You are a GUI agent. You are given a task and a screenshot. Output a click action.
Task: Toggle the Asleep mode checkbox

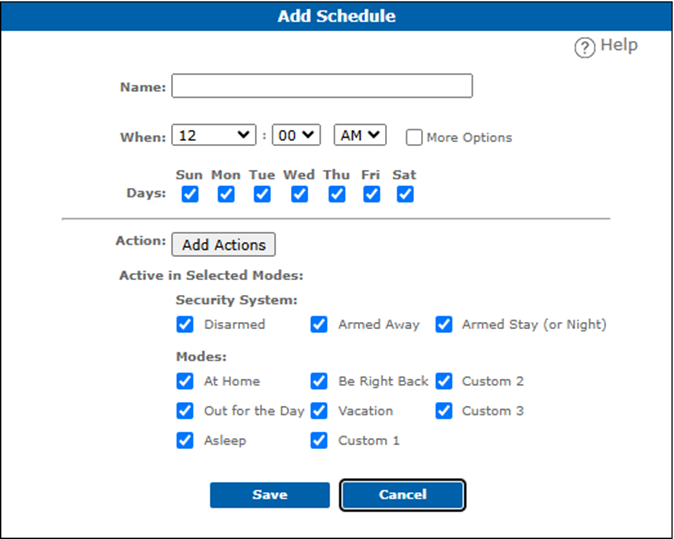185,441
